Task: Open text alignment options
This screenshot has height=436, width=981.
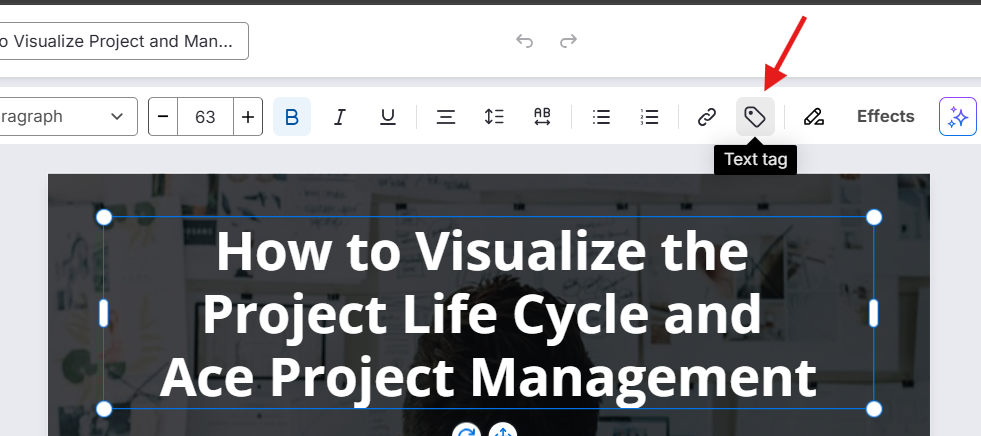Action: click(x=446, y=117)
